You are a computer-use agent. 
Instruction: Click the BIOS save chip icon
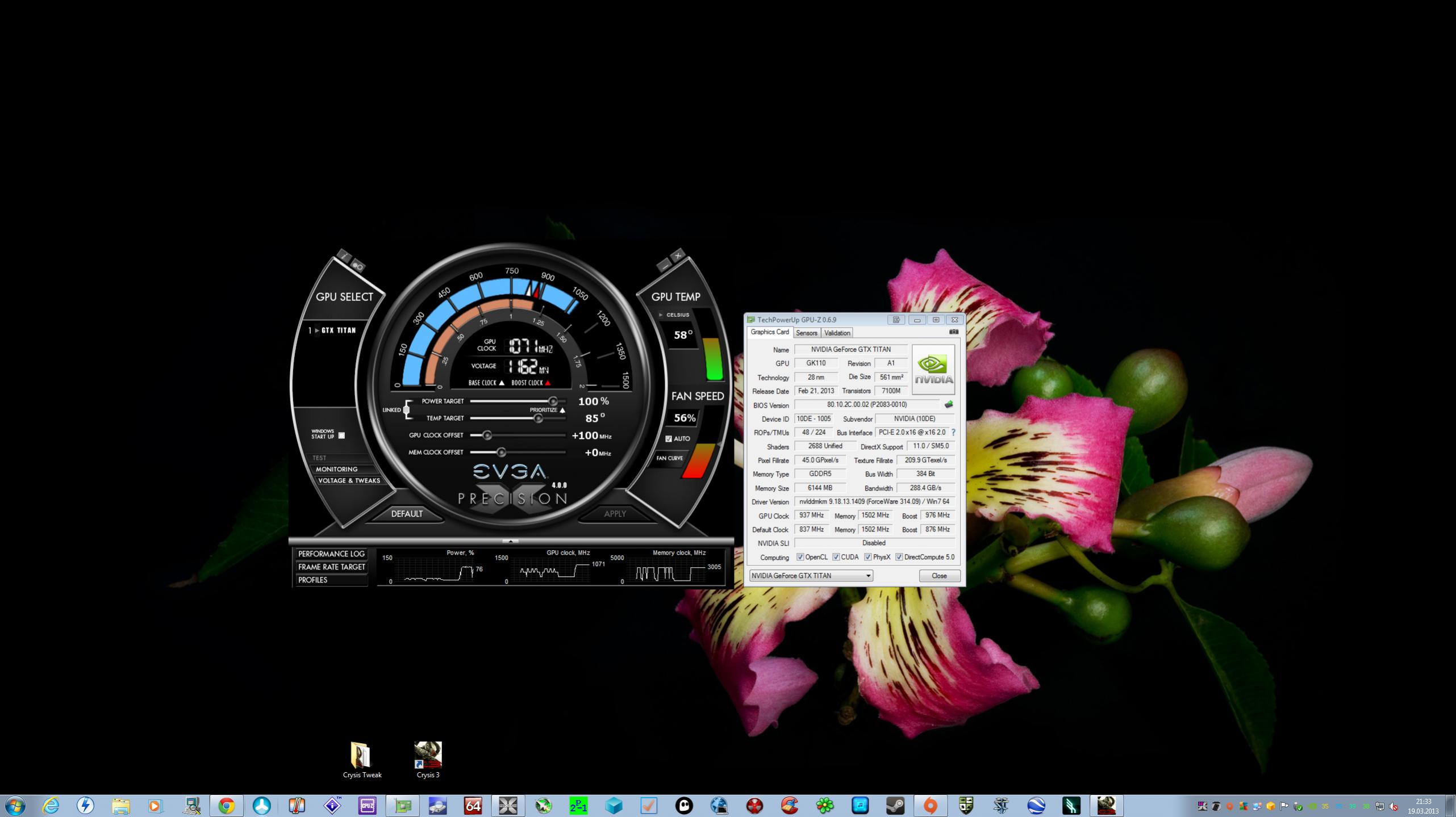(948, 405)
